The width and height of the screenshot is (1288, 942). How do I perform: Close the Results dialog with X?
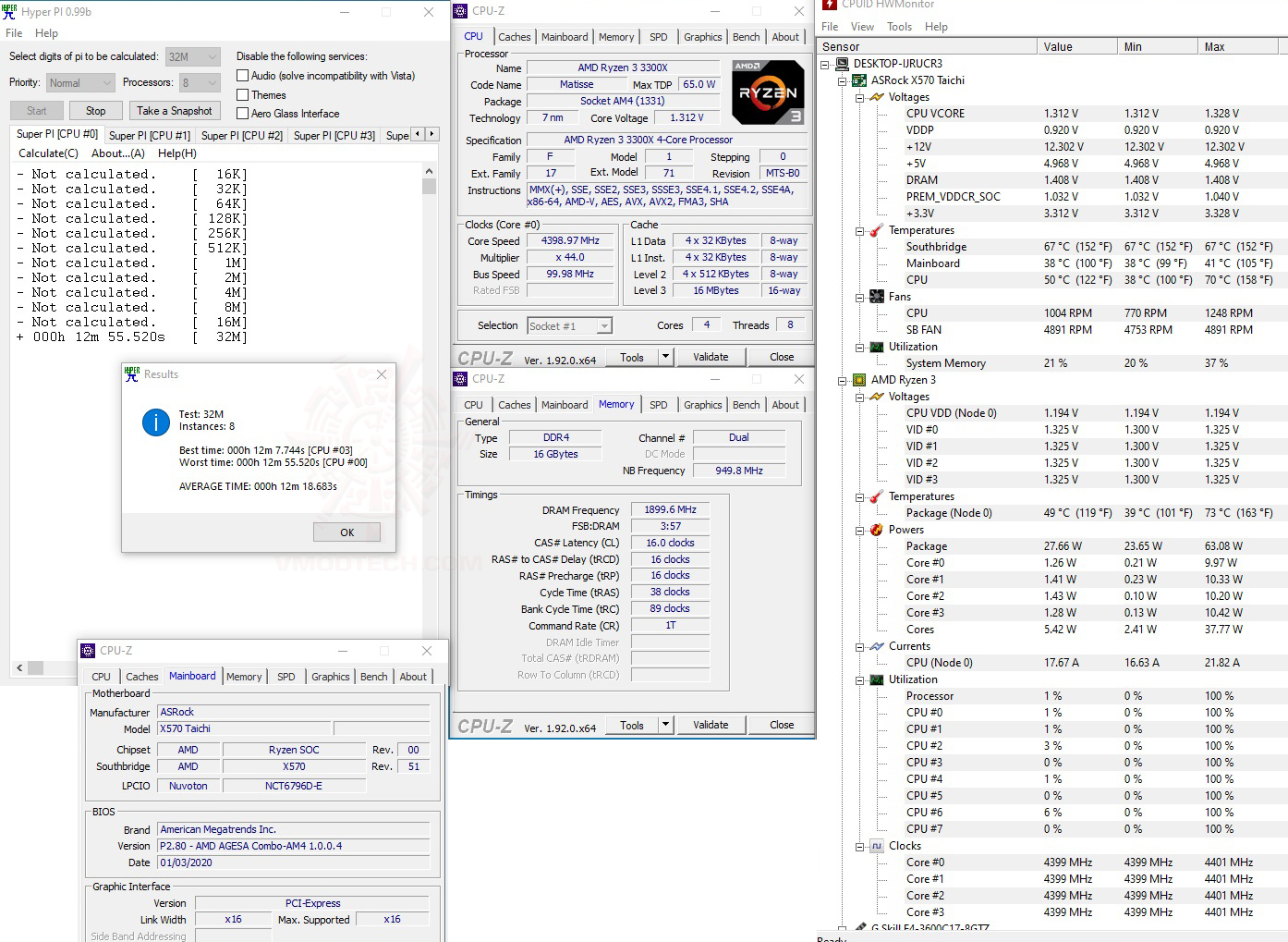[382, 374]
